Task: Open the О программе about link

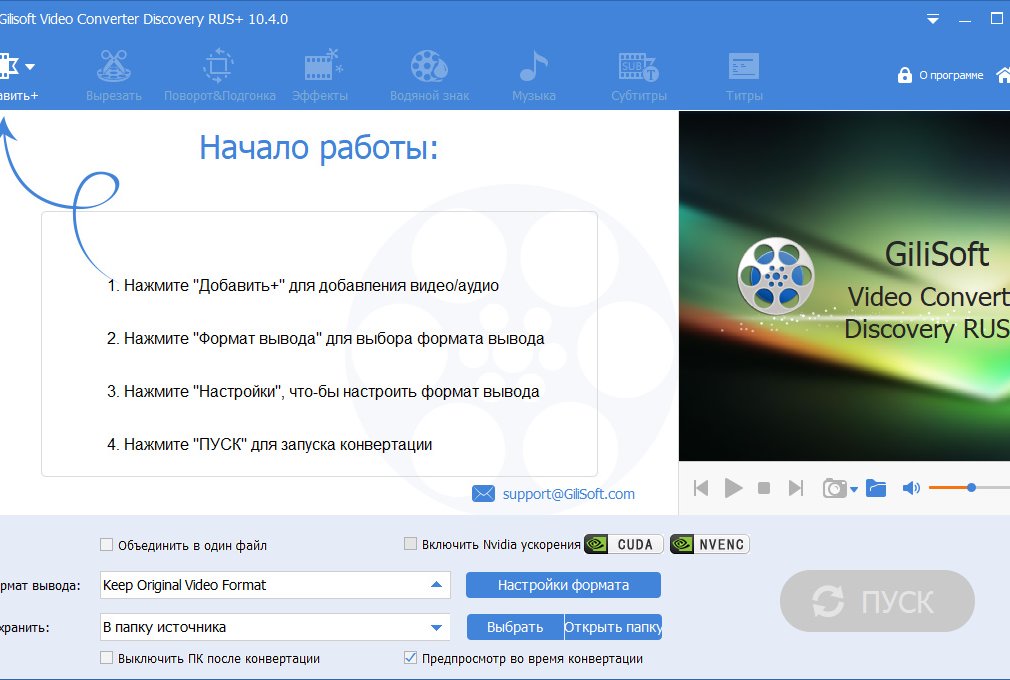Action: [951, 75]
